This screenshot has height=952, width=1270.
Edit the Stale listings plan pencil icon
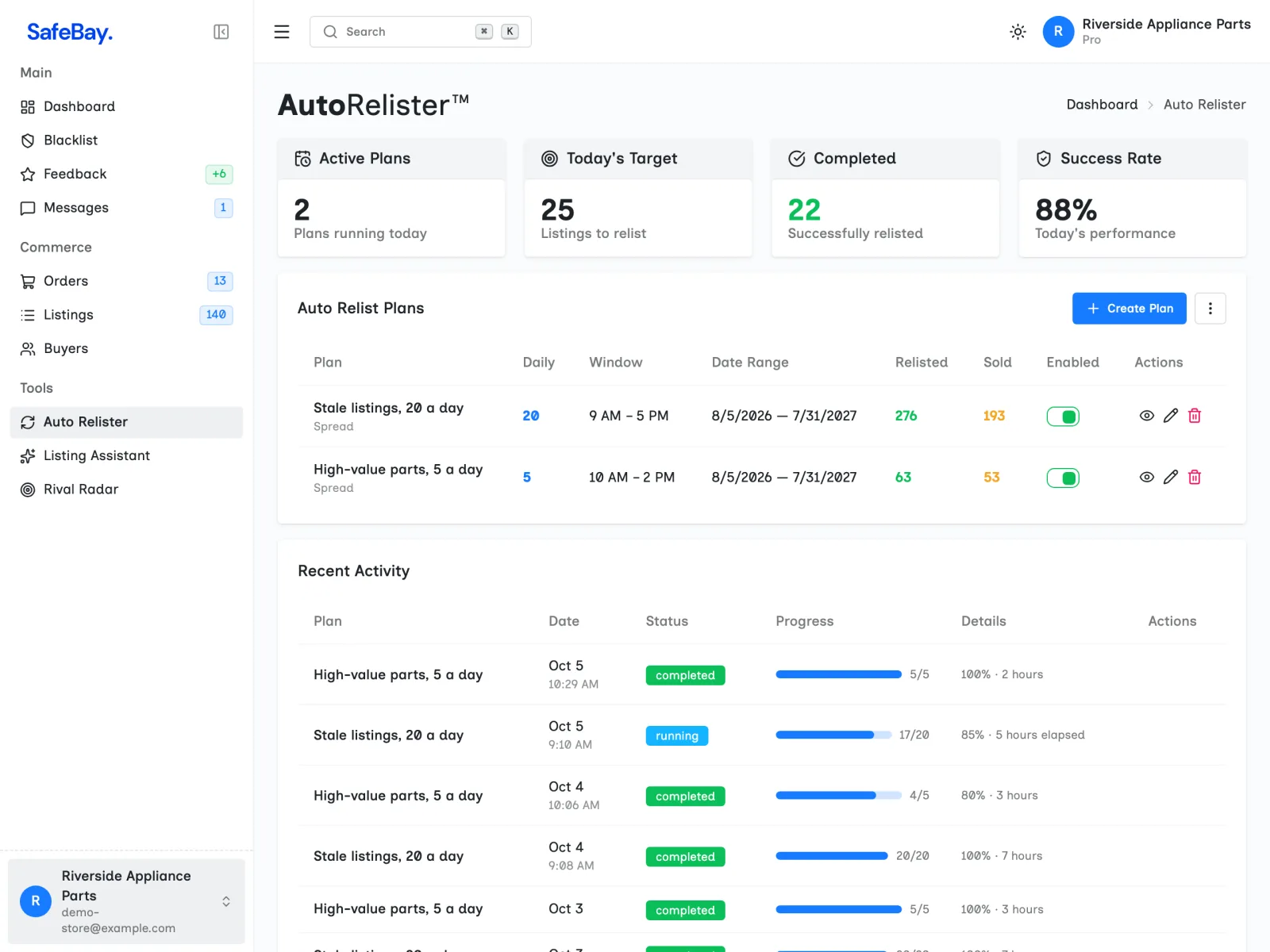pyautogui.click(x=1171, y=416)
